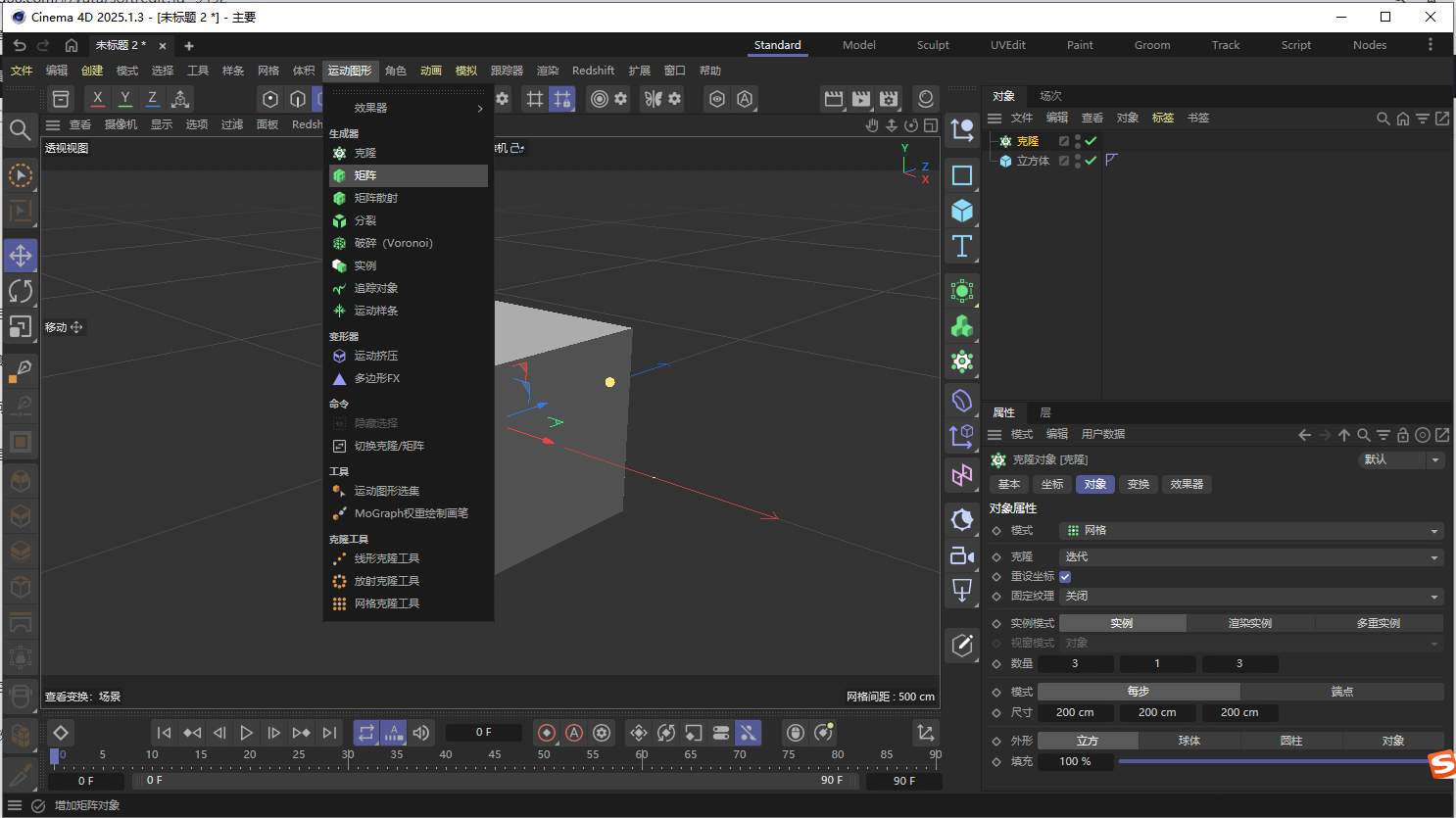Click the Cloner green cubes icon in palette

962,326
